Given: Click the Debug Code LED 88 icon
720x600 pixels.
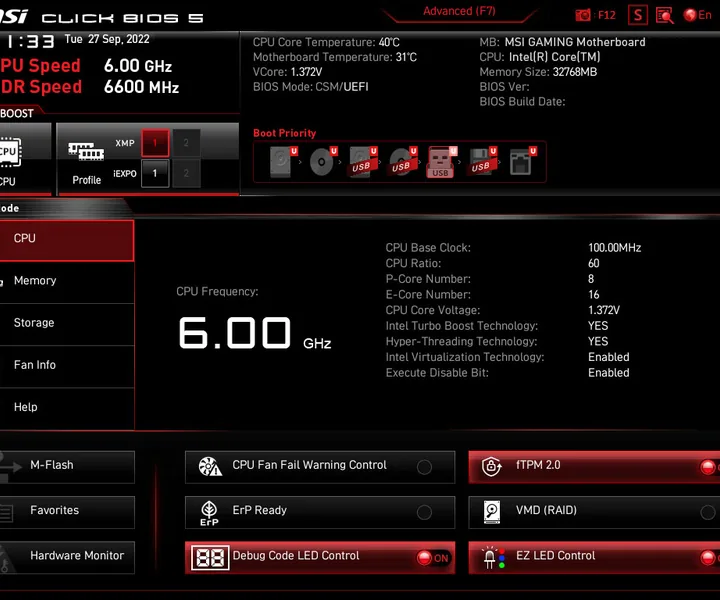Looking at the screenshot, I should coord(210,558).
